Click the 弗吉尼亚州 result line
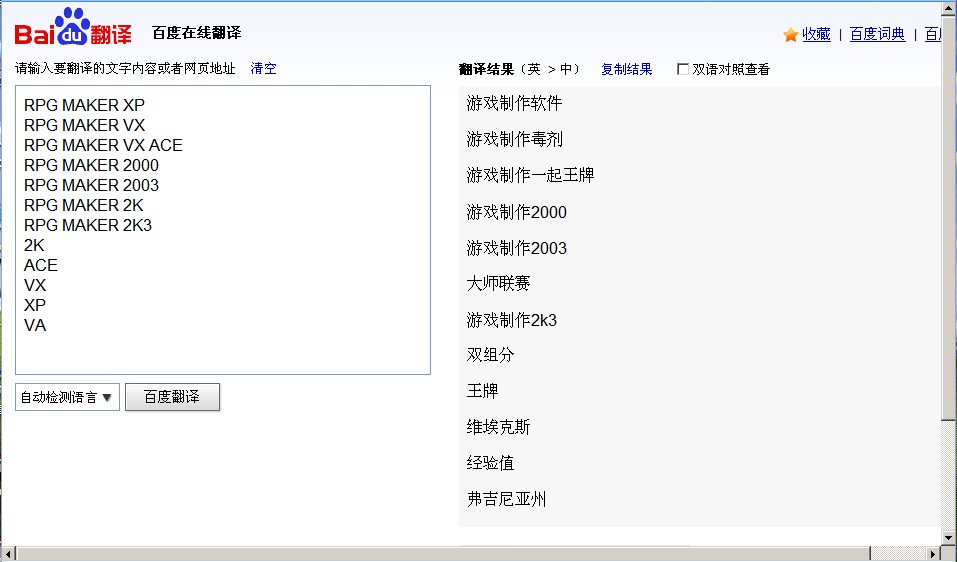Image resolution: width=957 pixels, height=562 pixels. click(x=506, y=499)
